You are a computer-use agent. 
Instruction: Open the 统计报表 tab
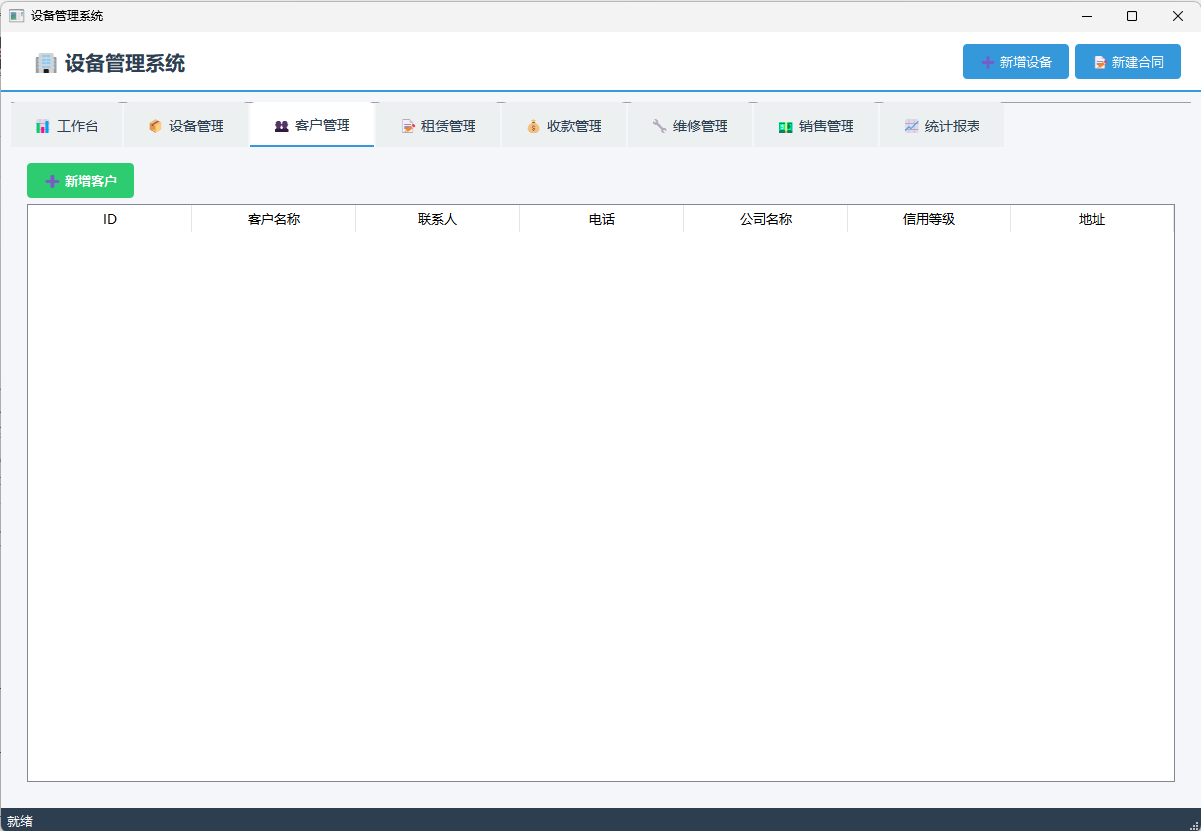tap(941, 126)
